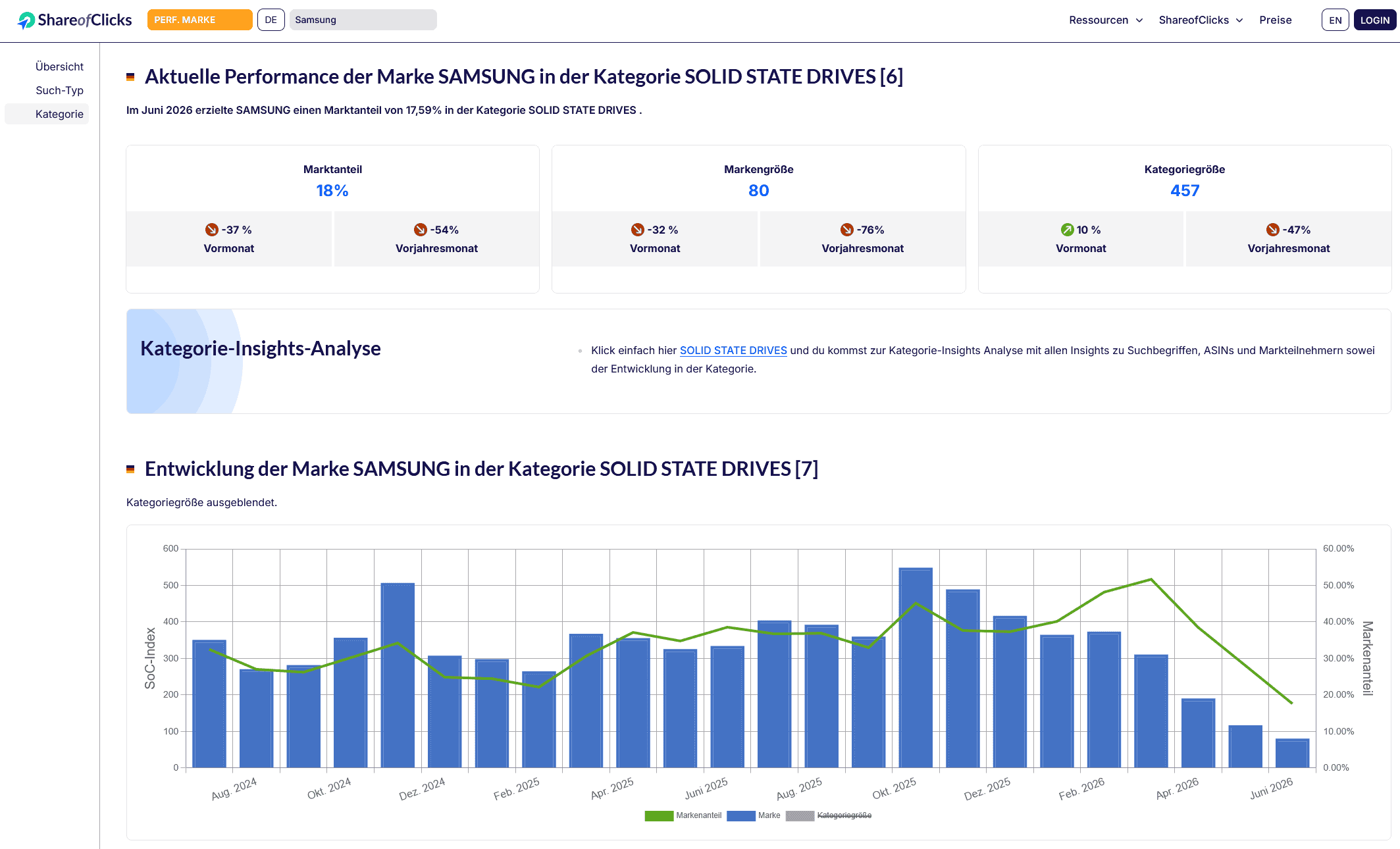Click the German flag icon beside Entwicklung heading
This screenshot has height=849, width=1400.
(x=130, y=469)
